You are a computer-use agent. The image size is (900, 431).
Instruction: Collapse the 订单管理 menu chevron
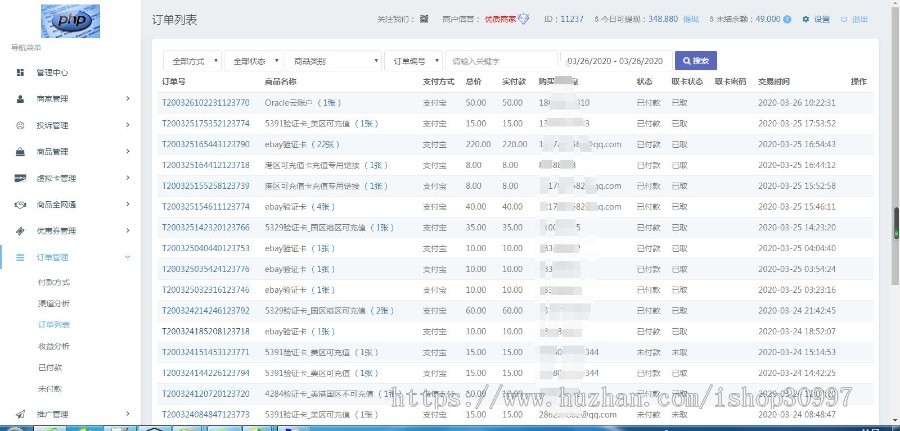128,258
